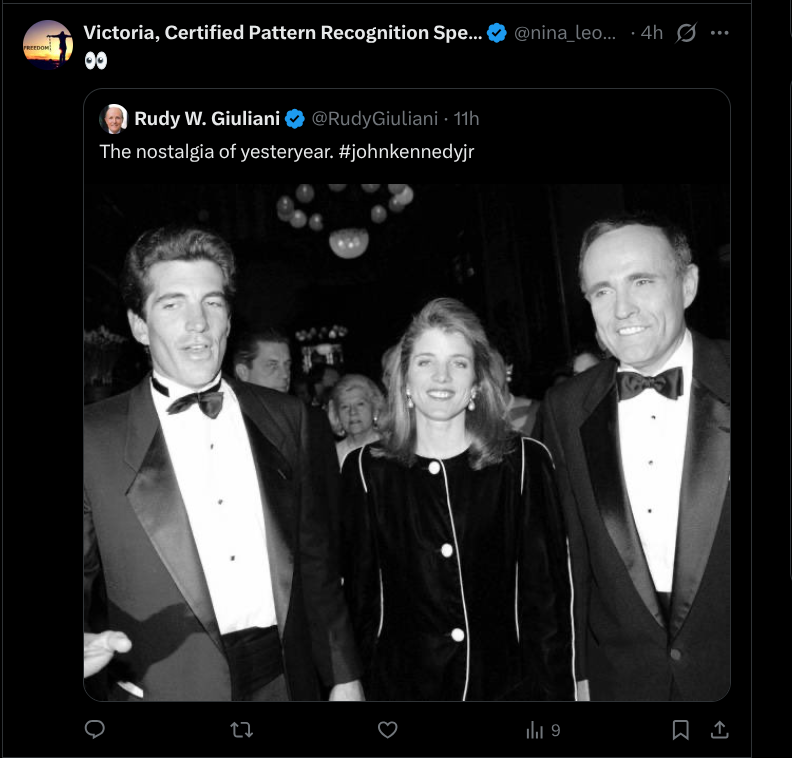Viewport: 792px width, 758px height.
Task: Open the quoted post's 11h timestamp
Action: click(x=467, y=119)
